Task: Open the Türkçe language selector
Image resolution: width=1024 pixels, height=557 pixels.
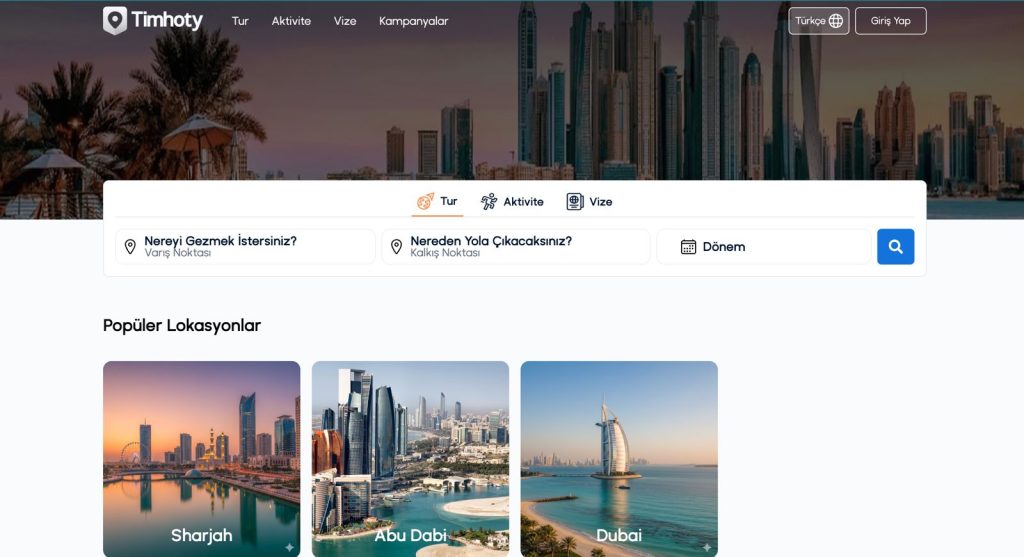Action: 818,21
